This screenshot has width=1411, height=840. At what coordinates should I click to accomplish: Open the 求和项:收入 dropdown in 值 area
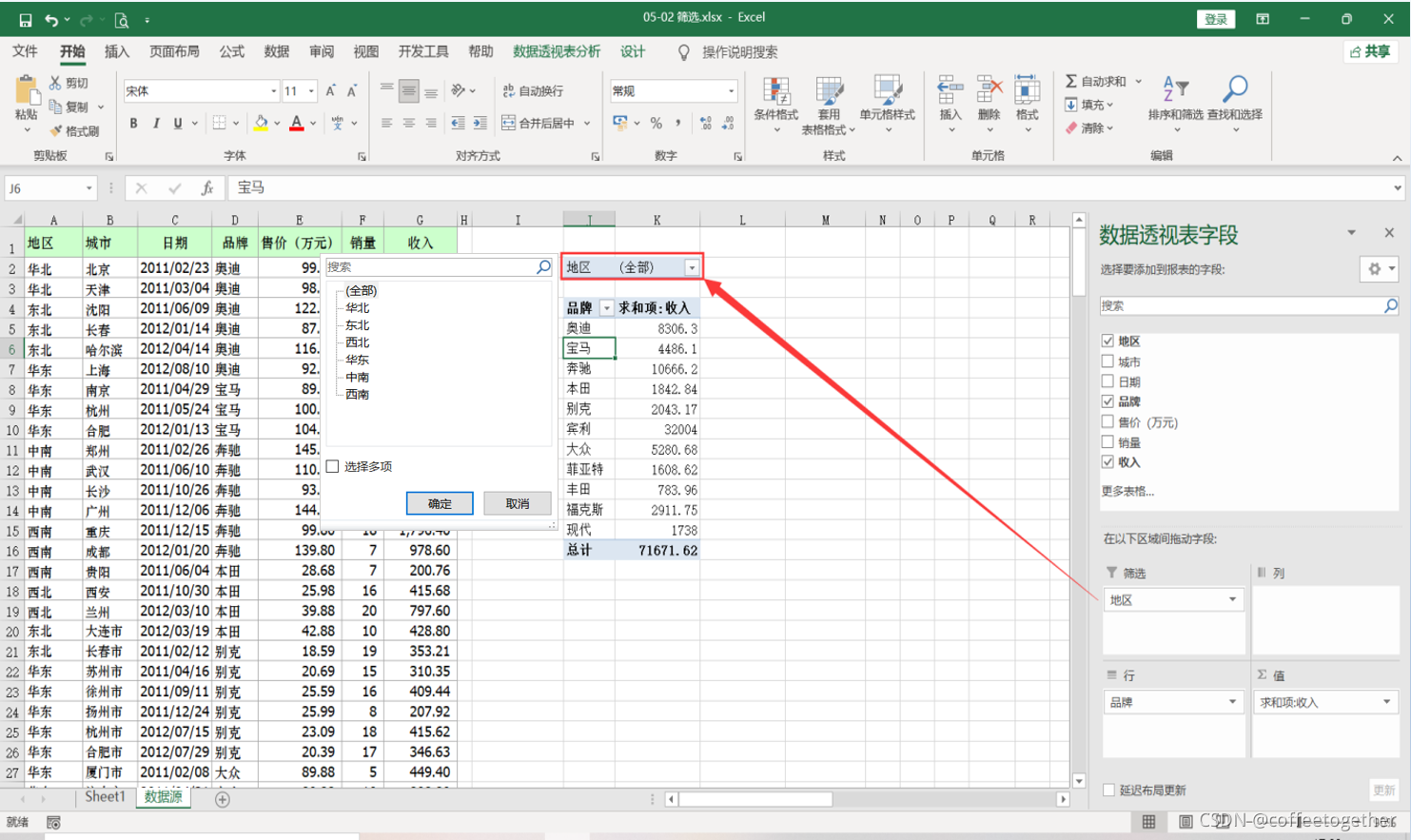pos(1386,702)
